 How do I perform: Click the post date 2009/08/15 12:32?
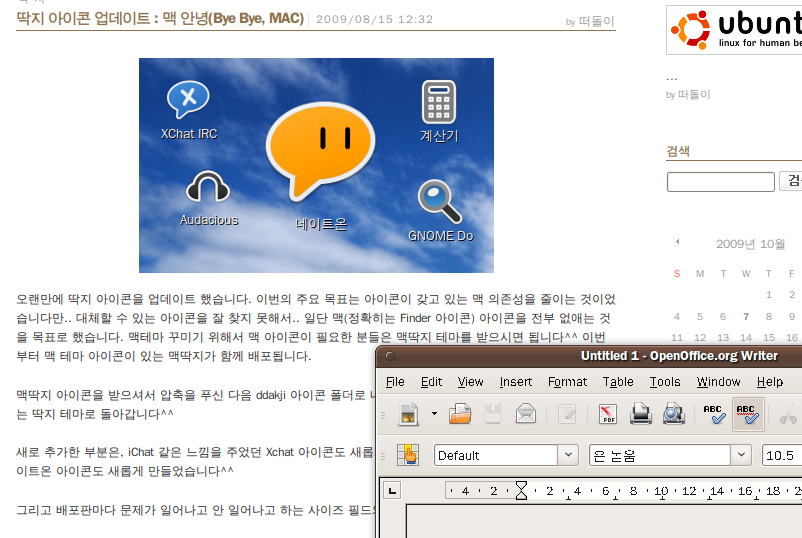pyautogui.click(x=374, y=19)
